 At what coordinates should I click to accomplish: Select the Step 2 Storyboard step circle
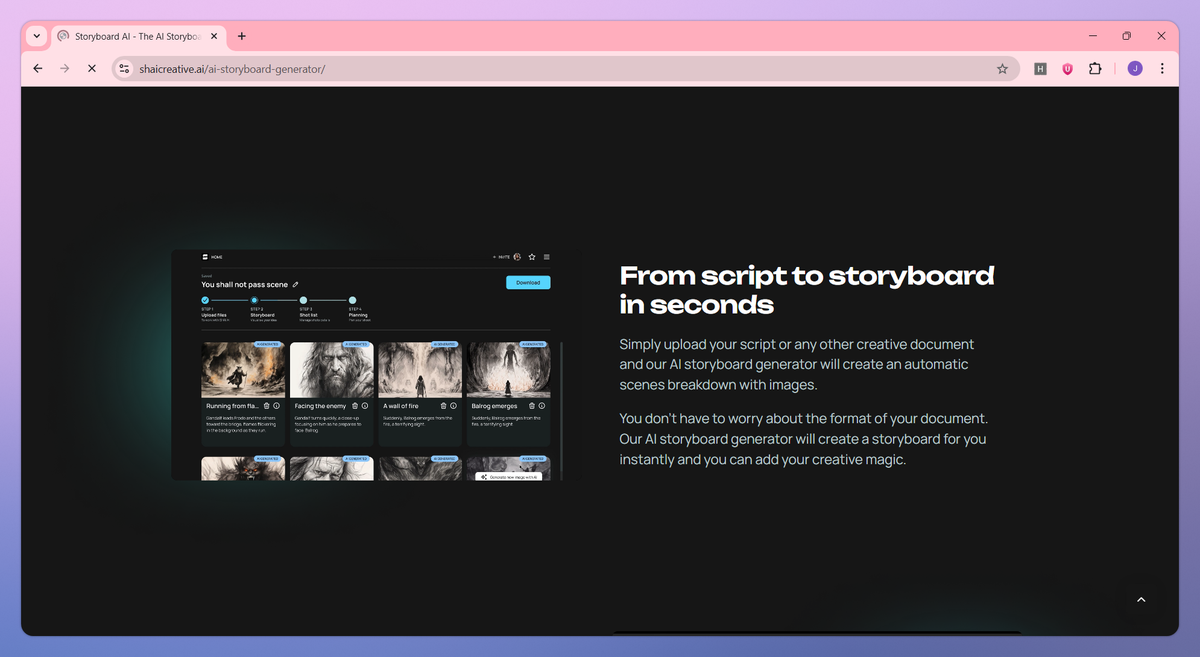(x=254, y=300)
